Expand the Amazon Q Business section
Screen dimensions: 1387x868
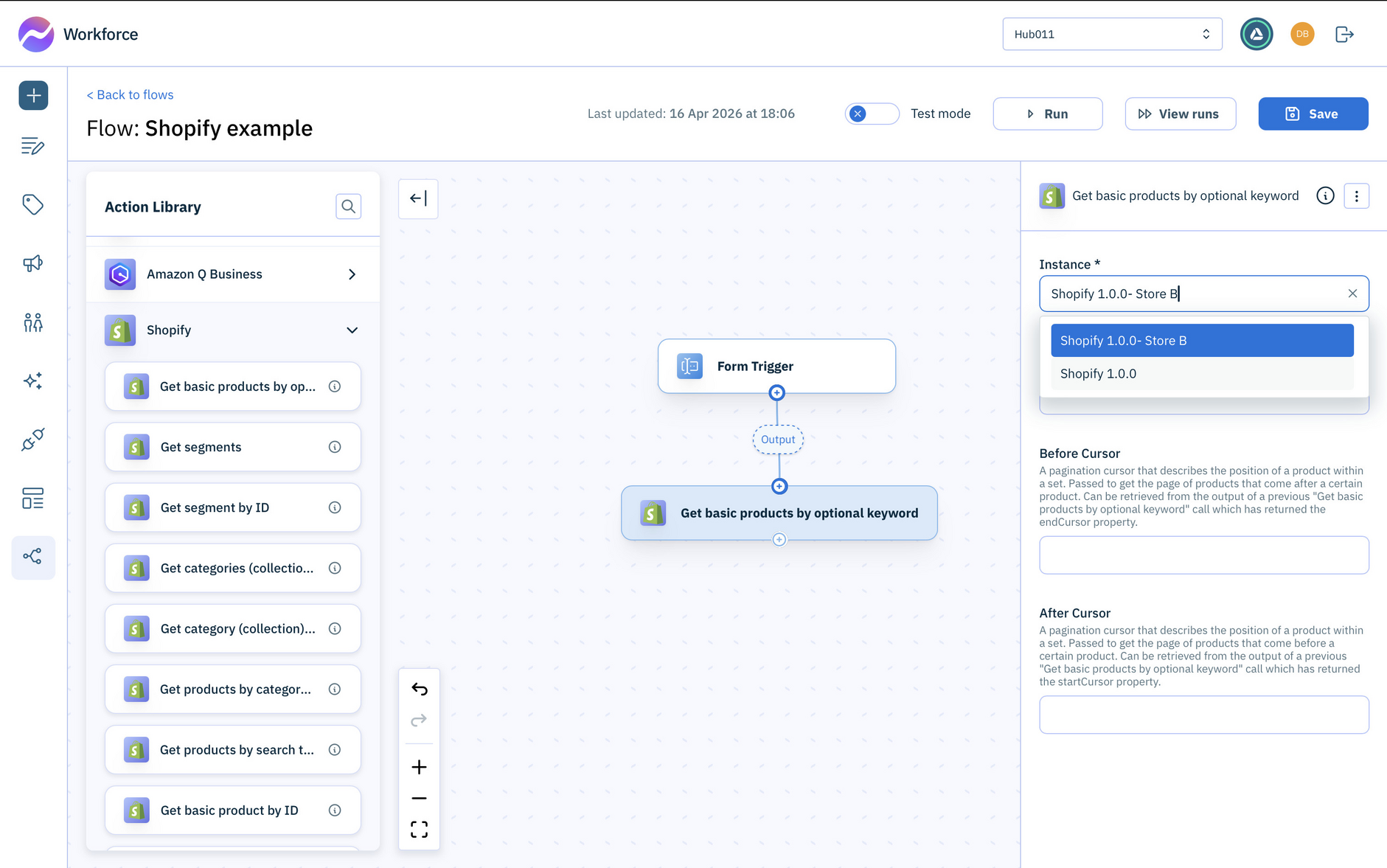[x=352, y=274]
